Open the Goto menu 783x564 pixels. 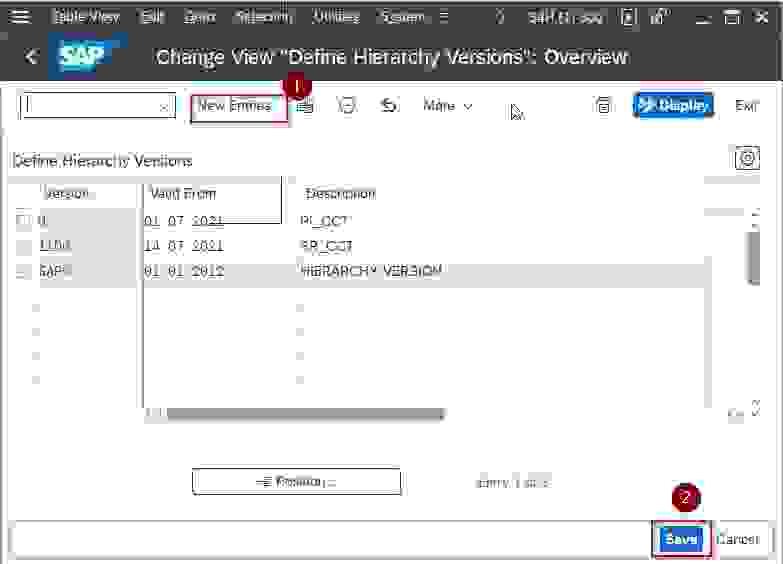tap(199, 17)
